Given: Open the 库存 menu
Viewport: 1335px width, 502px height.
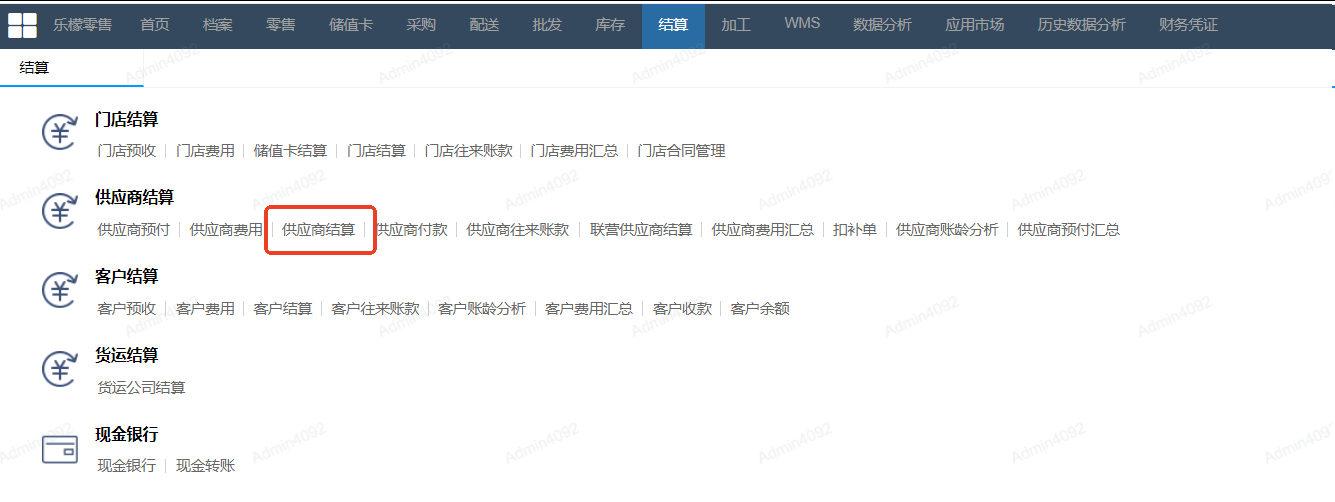Looking at the screenshot, I should [x=610, y=25].
